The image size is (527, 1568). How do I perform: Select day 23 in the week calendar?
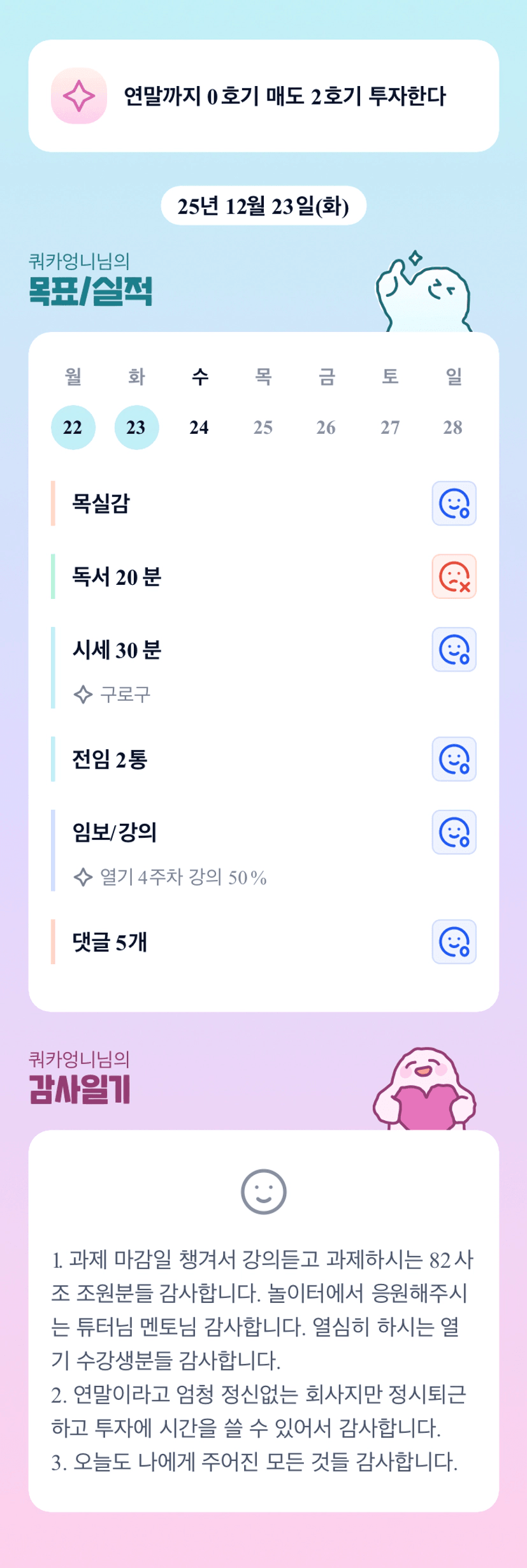click(136, 428)
